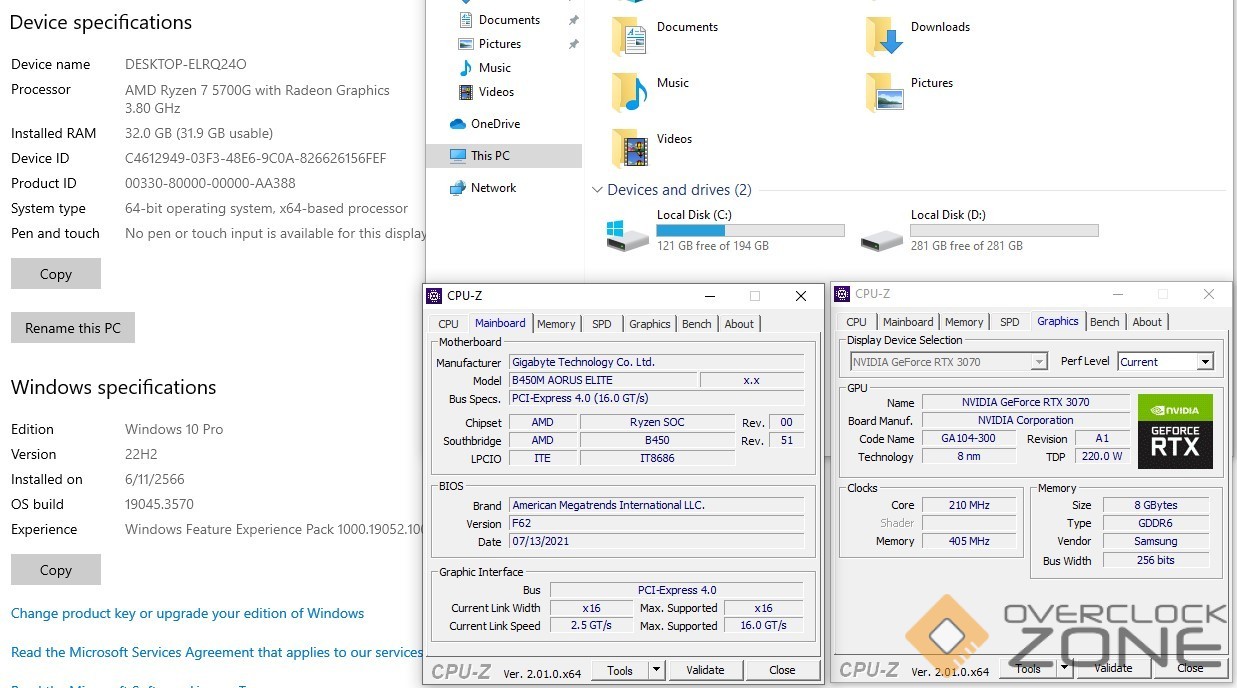Click the pin icon beside navigation Documents
The width and height of the screenshot is (1237, 688).
[x=573, y=20]
